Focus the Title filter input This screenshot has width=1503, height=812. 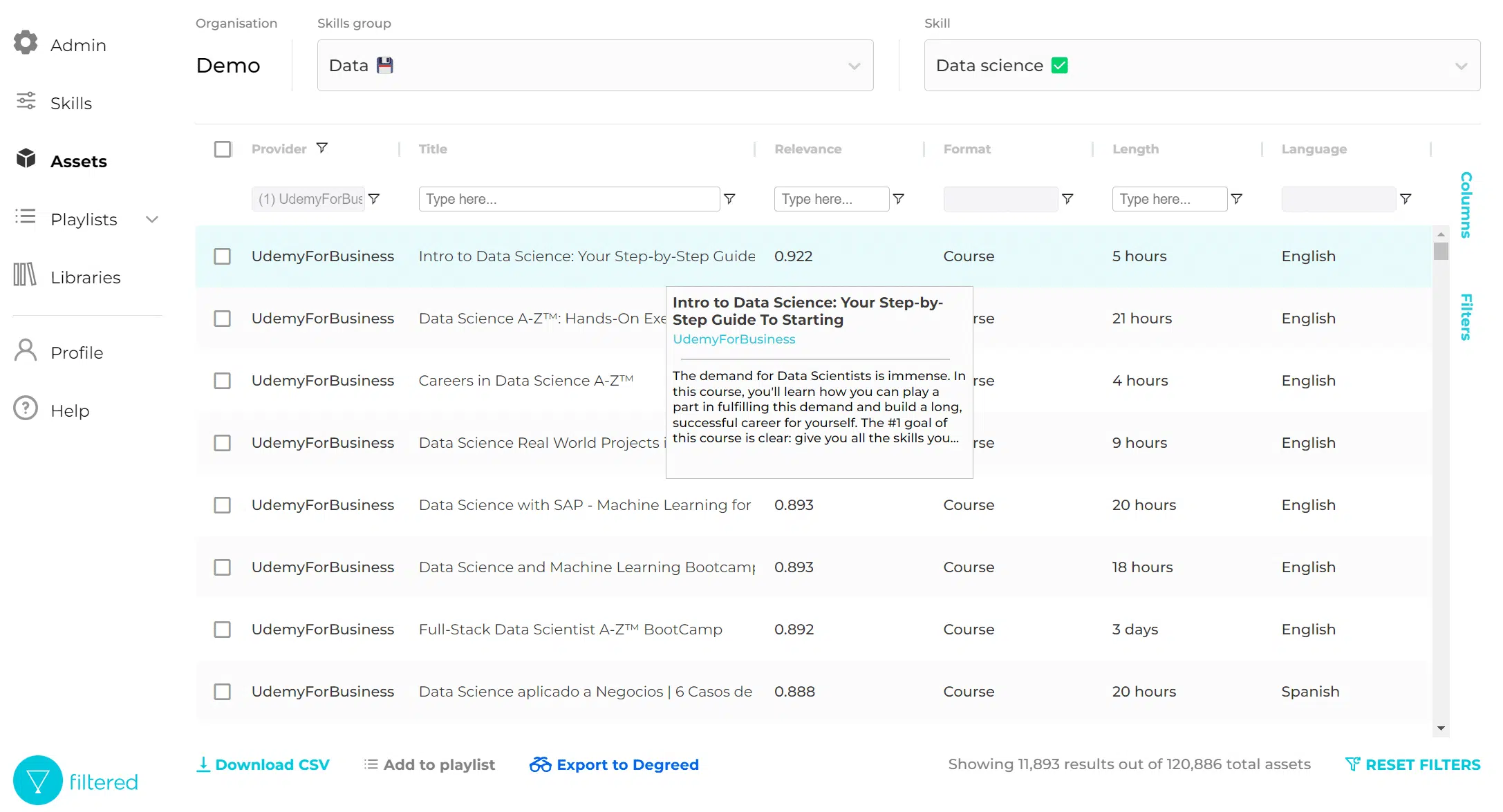[569, 199]
